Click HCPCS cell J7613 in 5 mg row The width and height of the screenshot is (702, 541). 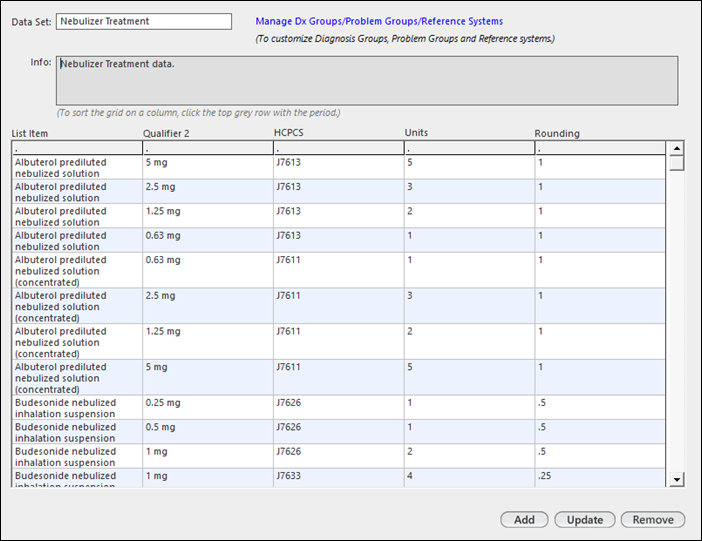pyautogui.click(x=338, y=167)
